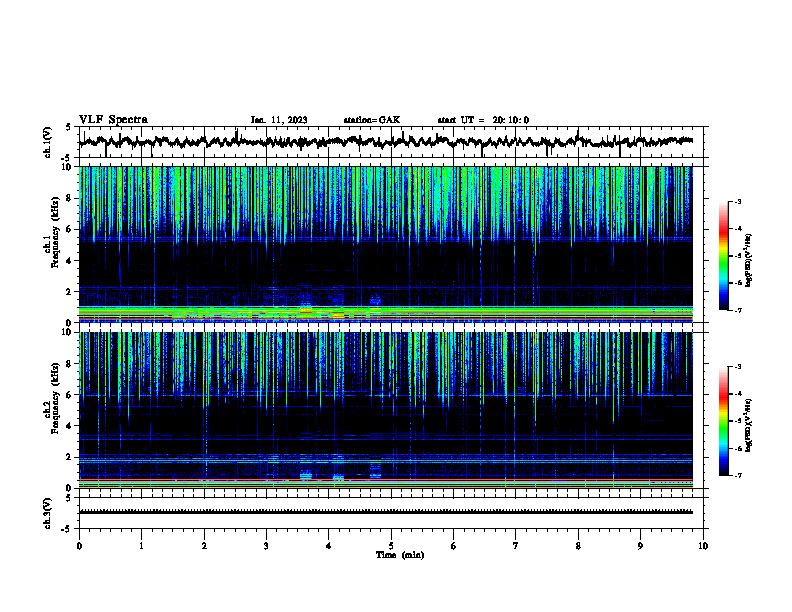792x612 pixels.
Task: Click the ch.1(V) axis label
Action: pyautogui.click(x=48, y=142)
